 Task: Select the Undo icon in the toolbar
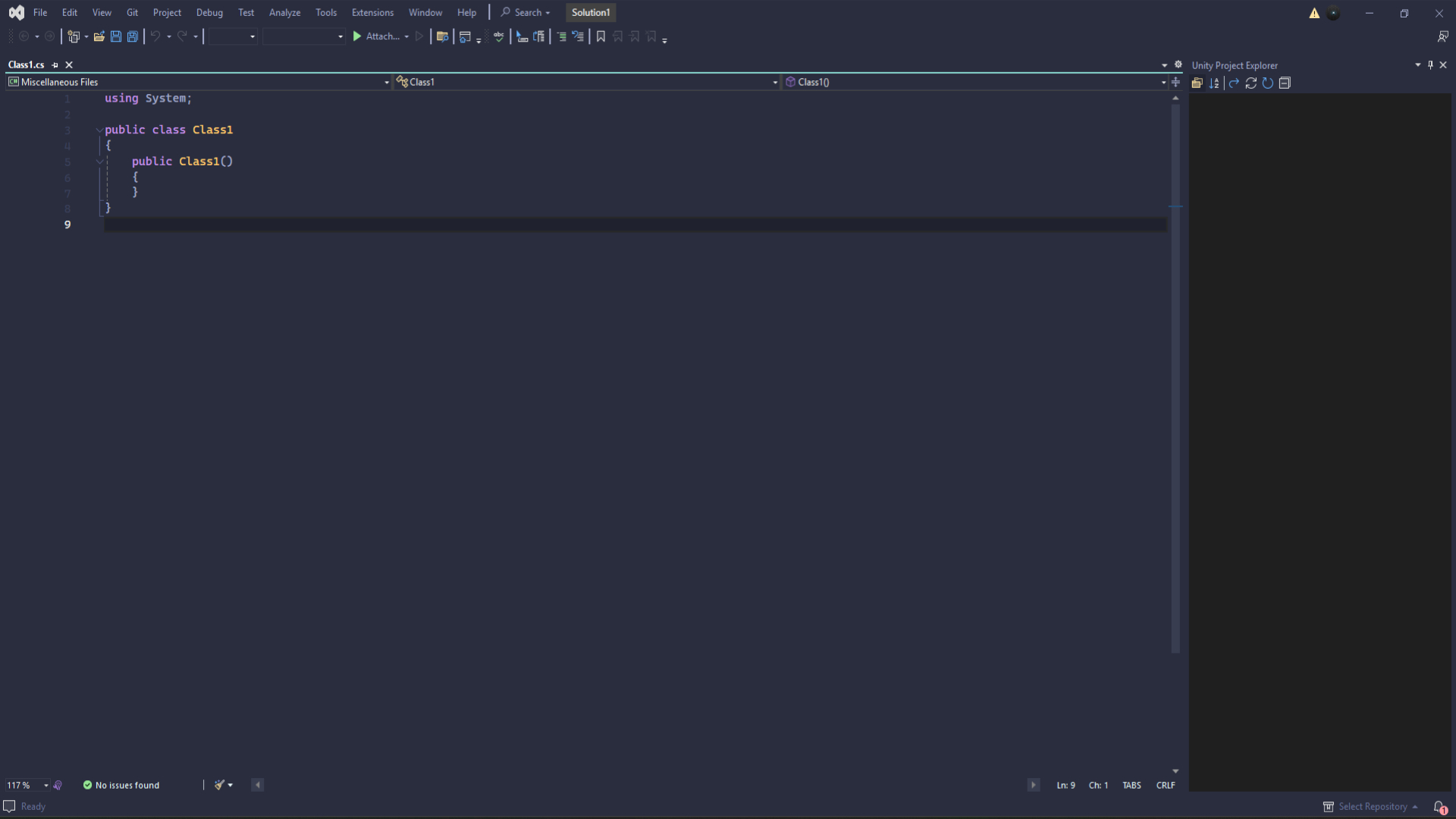(155, 36)
